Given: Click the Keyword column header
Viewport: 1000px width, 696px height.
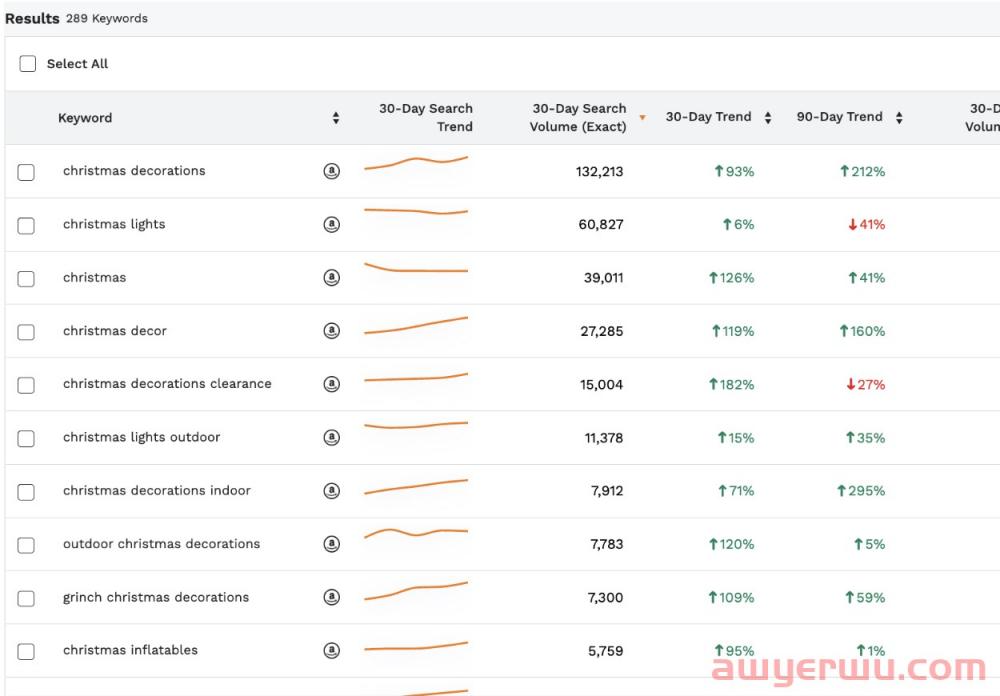Looking at the screenshot, I should coord(85,118).
